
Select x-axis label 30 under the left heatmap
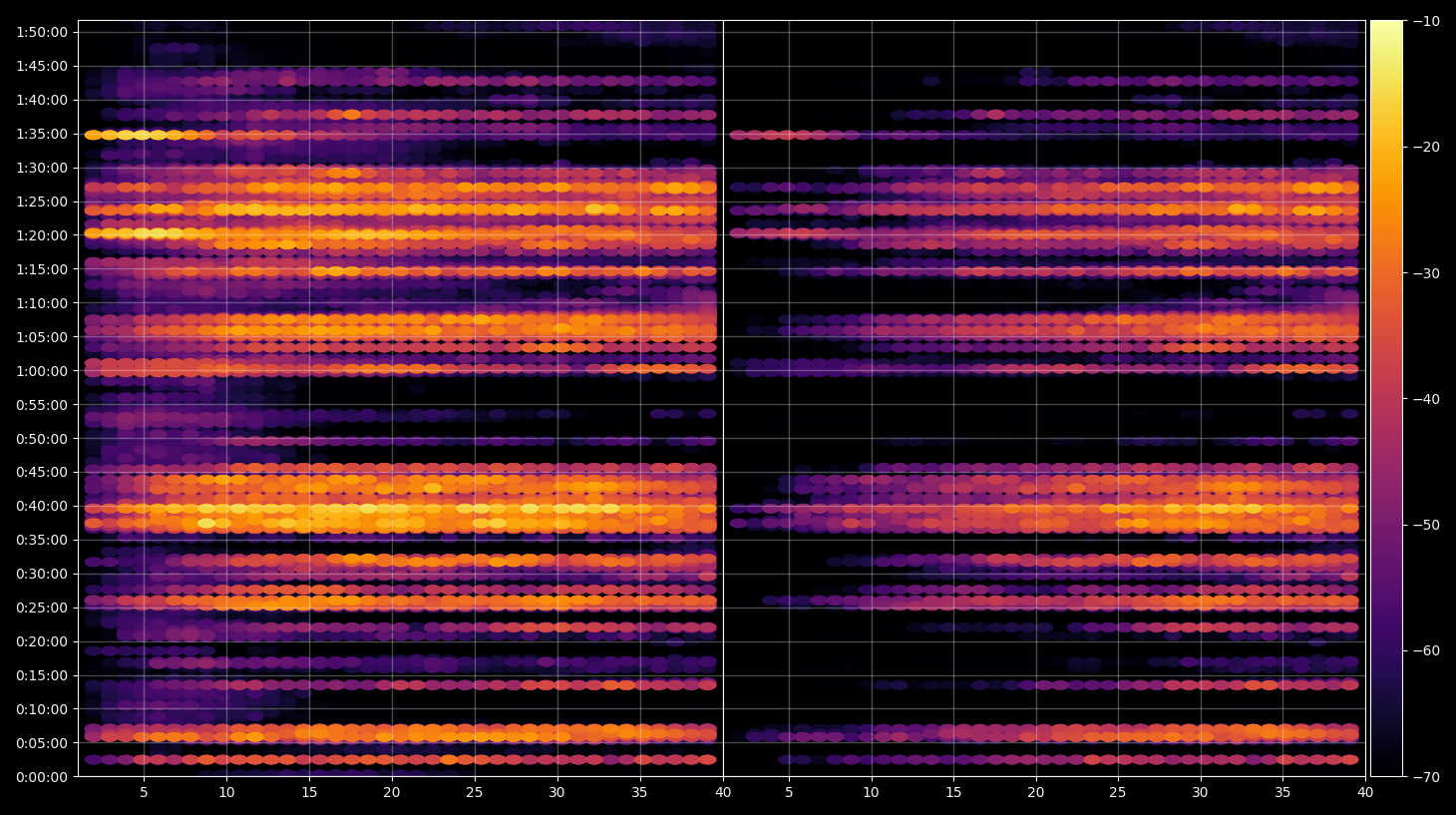pyautogui.click(x=556, y=793)
